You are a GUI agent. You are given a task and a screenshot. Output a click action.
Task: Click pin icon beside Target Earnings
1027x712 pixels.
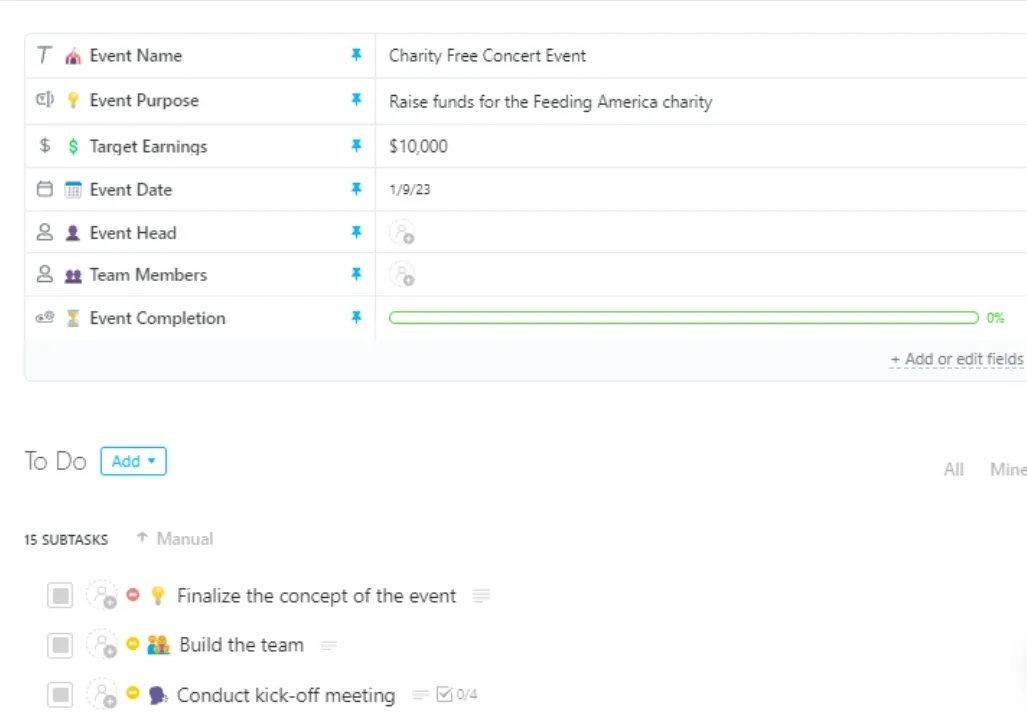[356, 145]
